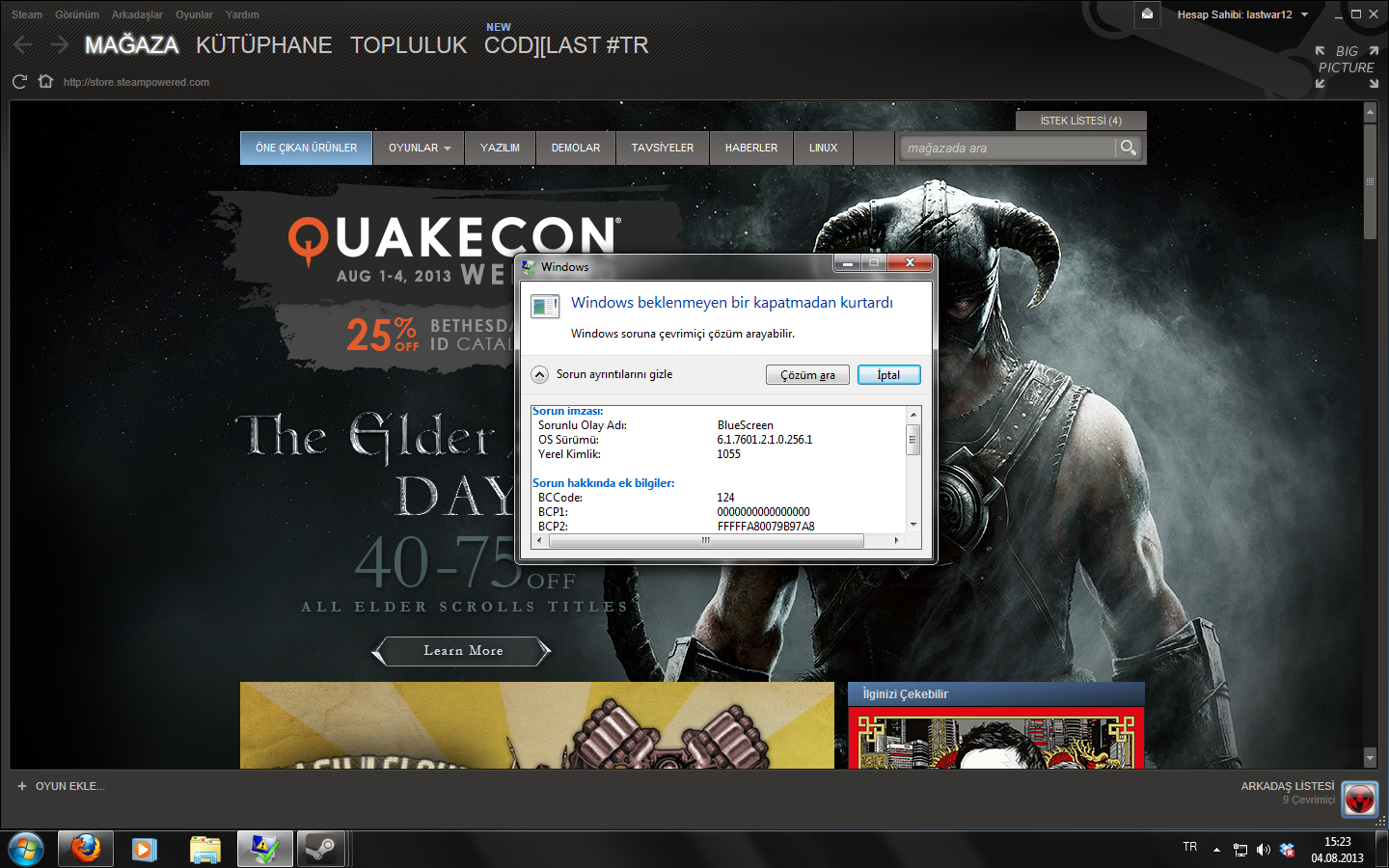This screenshot has height=868, width=1389.
Task: Select the Demolar store tab
Action: click(576, 148)
